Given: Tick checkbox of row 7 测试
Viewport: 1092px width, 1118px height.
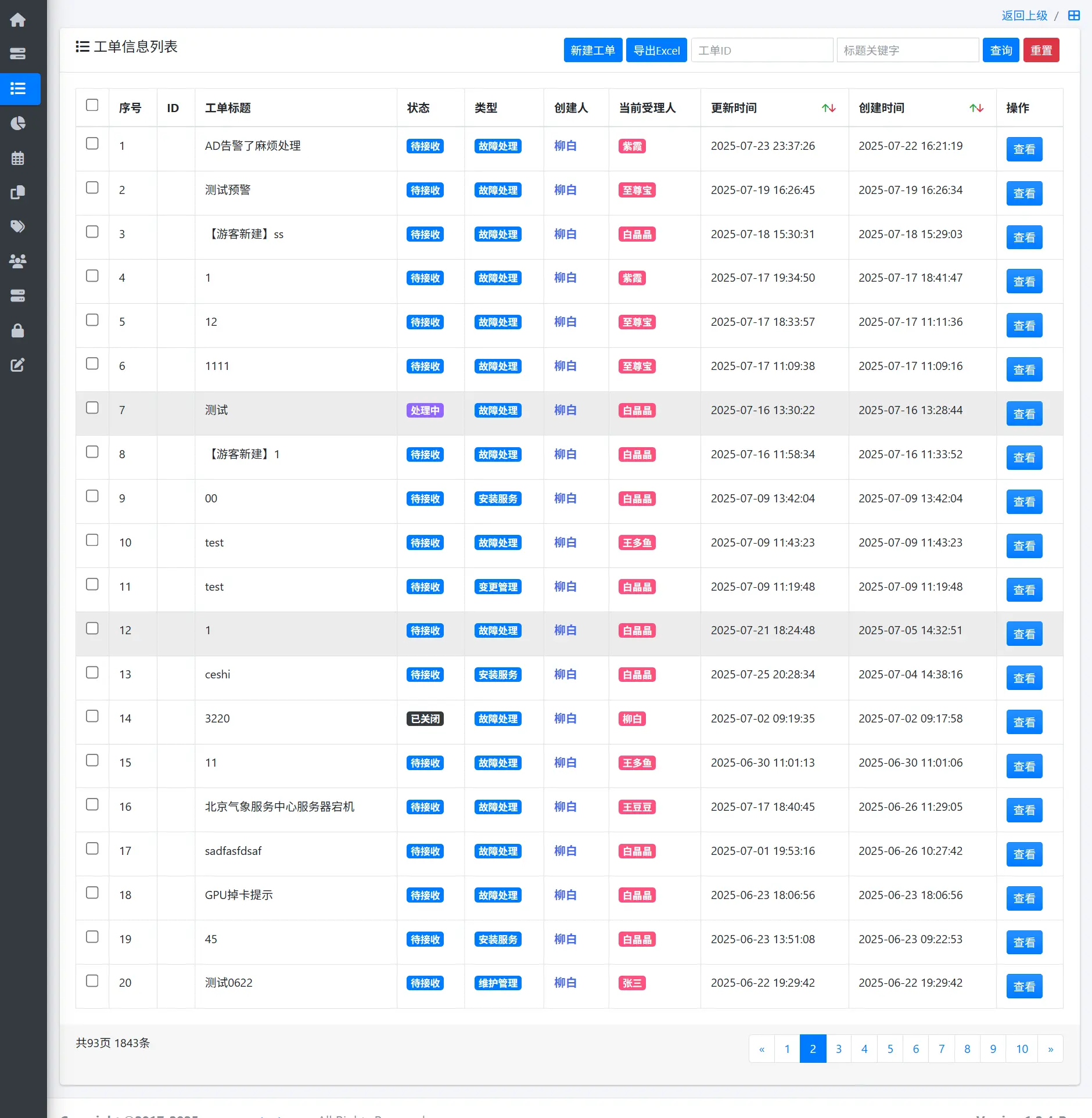Looking at the screenshot, I should pyautogui.click(x=92, y=408).
